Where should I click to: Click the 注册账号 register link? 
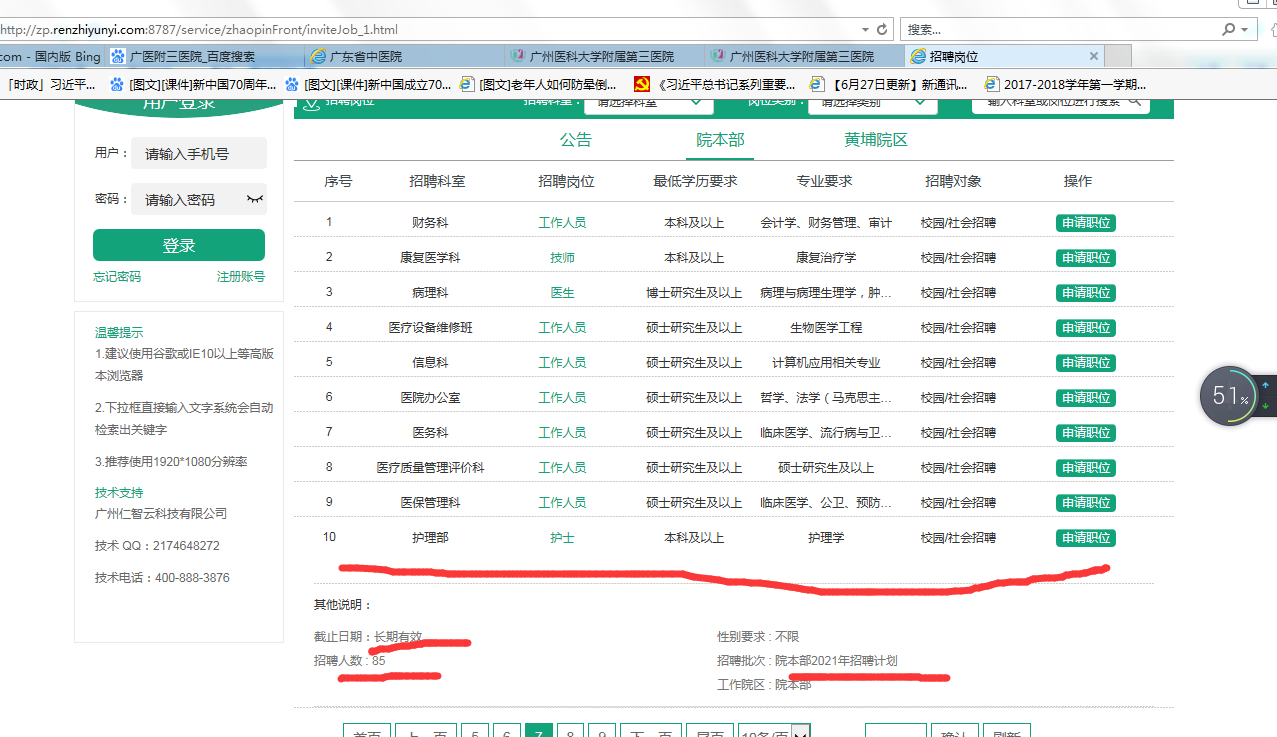pyautogui.click(x=241, y=277)
